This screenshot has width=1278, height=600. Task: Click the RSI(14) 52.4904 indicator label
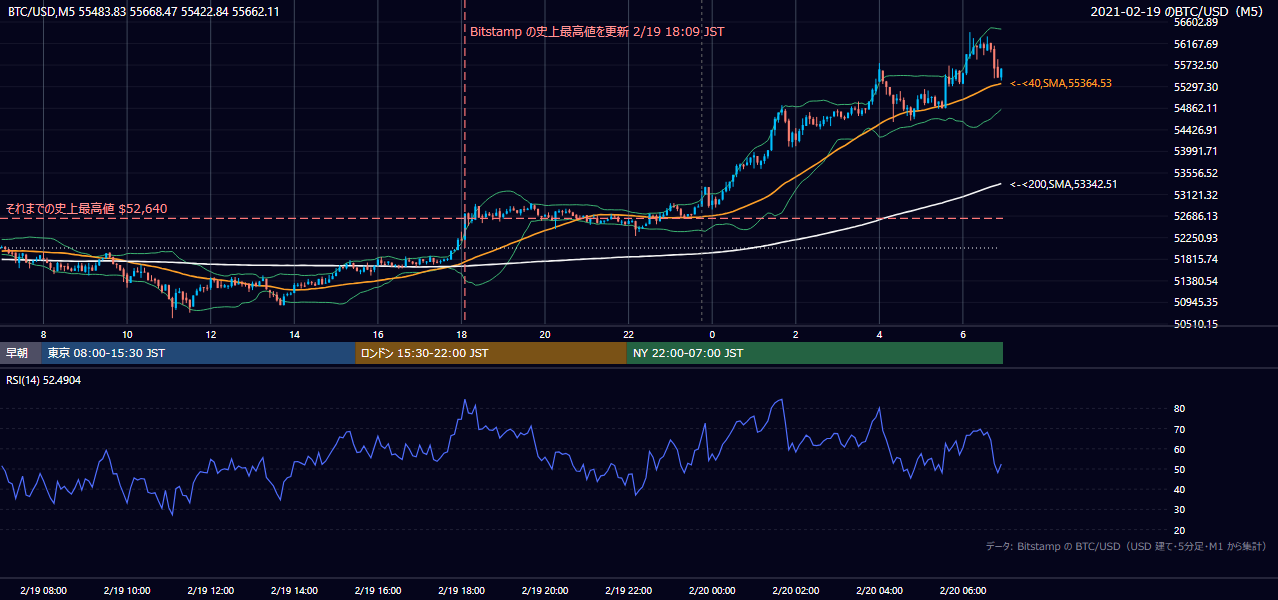click(x=44, y=380)
